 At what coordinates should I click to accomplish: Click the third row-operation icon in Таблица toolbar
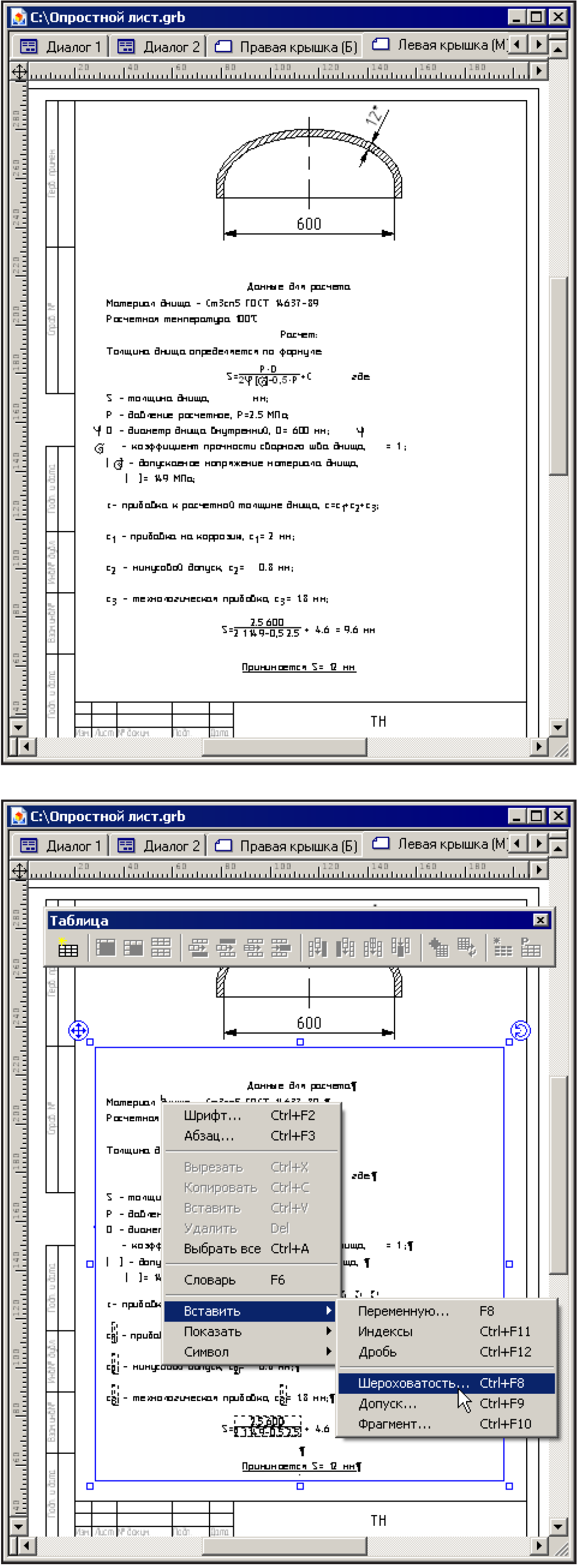tap(253, 948)
